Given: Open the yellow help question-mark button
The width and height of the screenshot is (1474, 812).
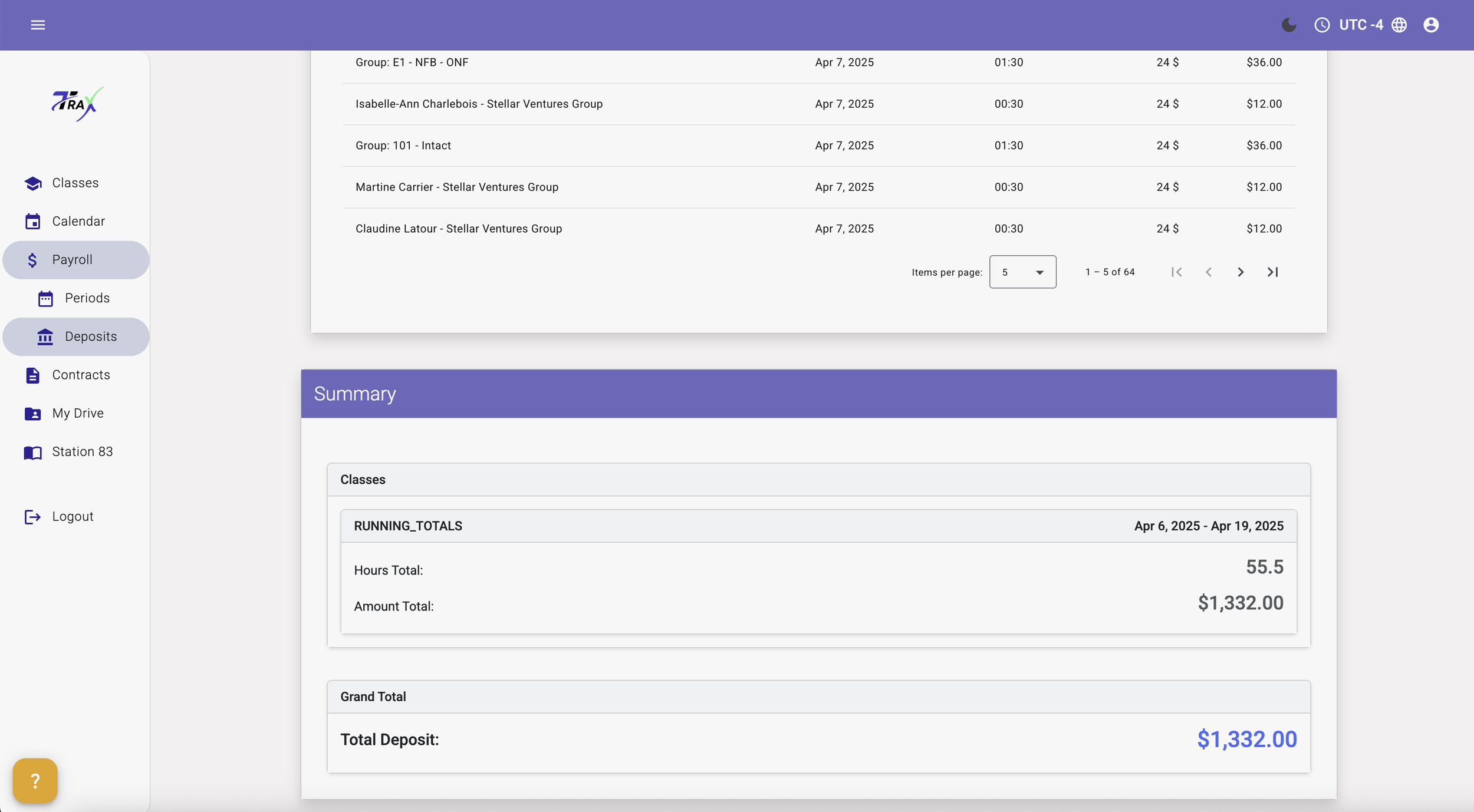Looking at the screenshot, I should coord(35,781).
